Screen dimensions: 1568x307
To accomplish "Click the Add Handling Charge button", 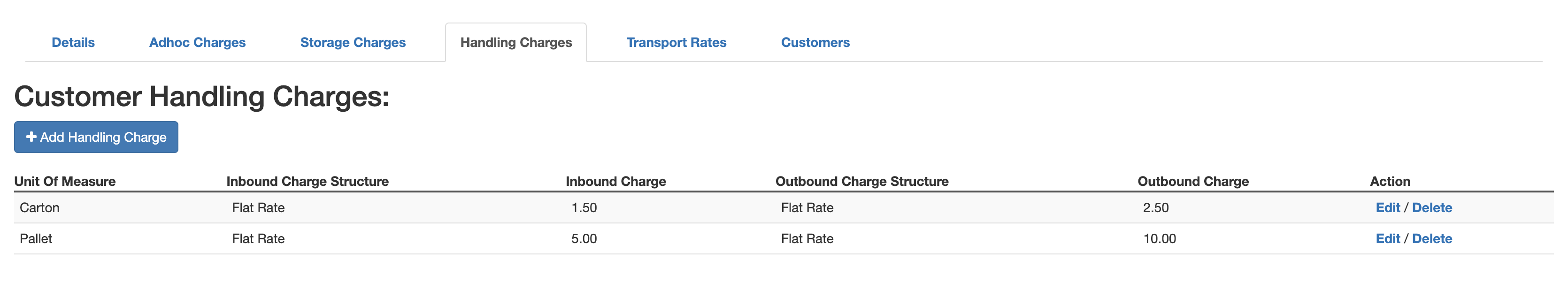I will (x=96, y=137).
